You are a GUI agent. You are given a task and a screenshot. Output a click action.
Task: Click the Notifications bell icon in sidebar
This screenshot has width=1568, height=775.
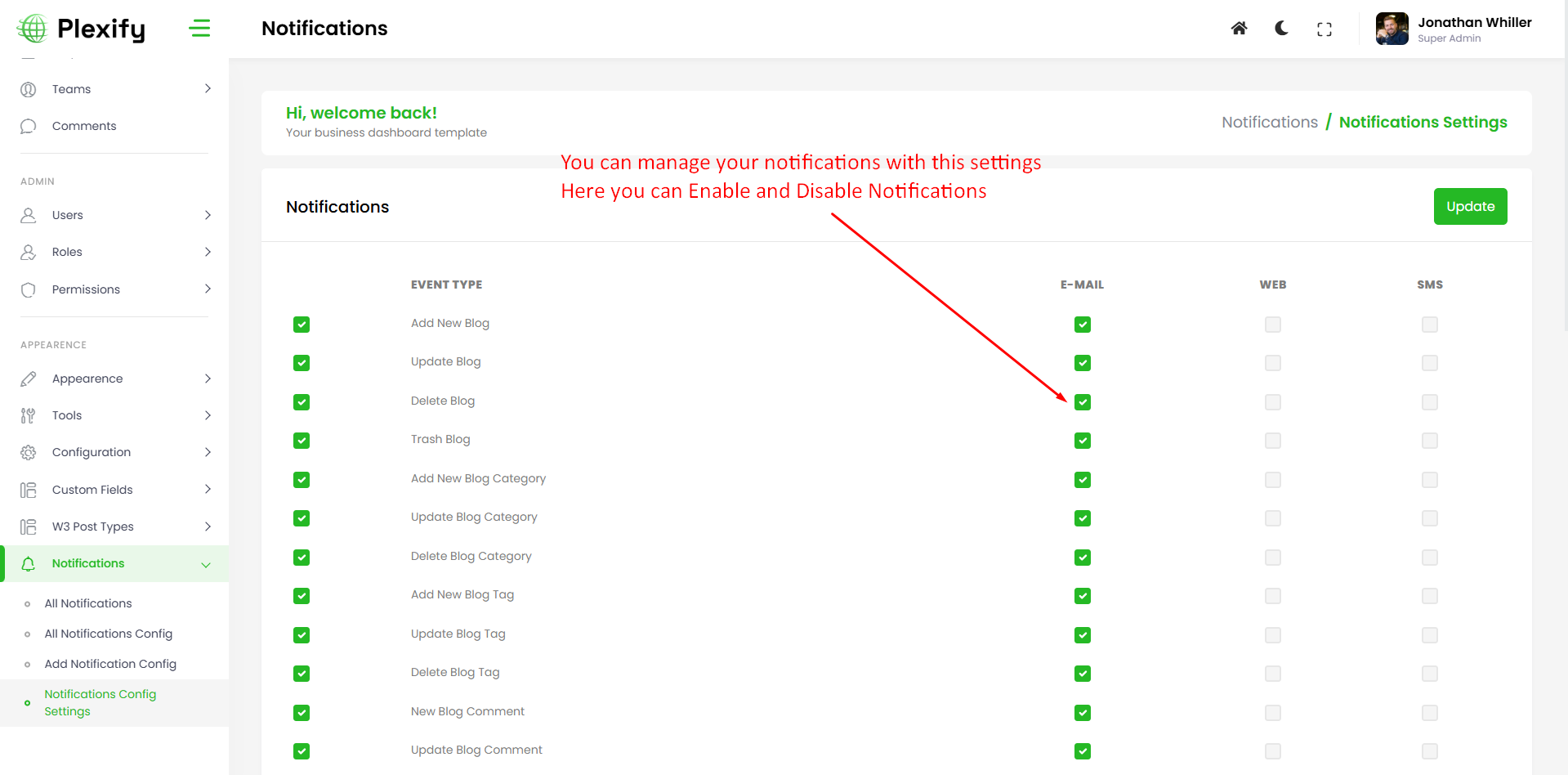point(29,563)
